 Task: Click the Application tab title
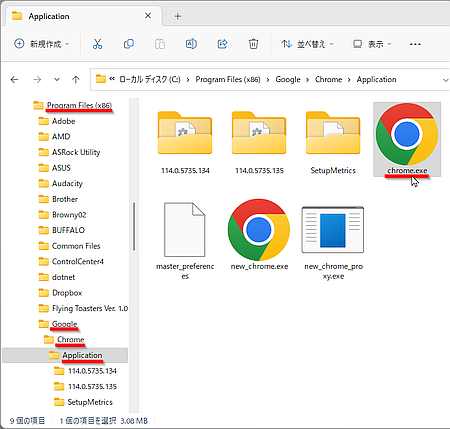(49, 16)
